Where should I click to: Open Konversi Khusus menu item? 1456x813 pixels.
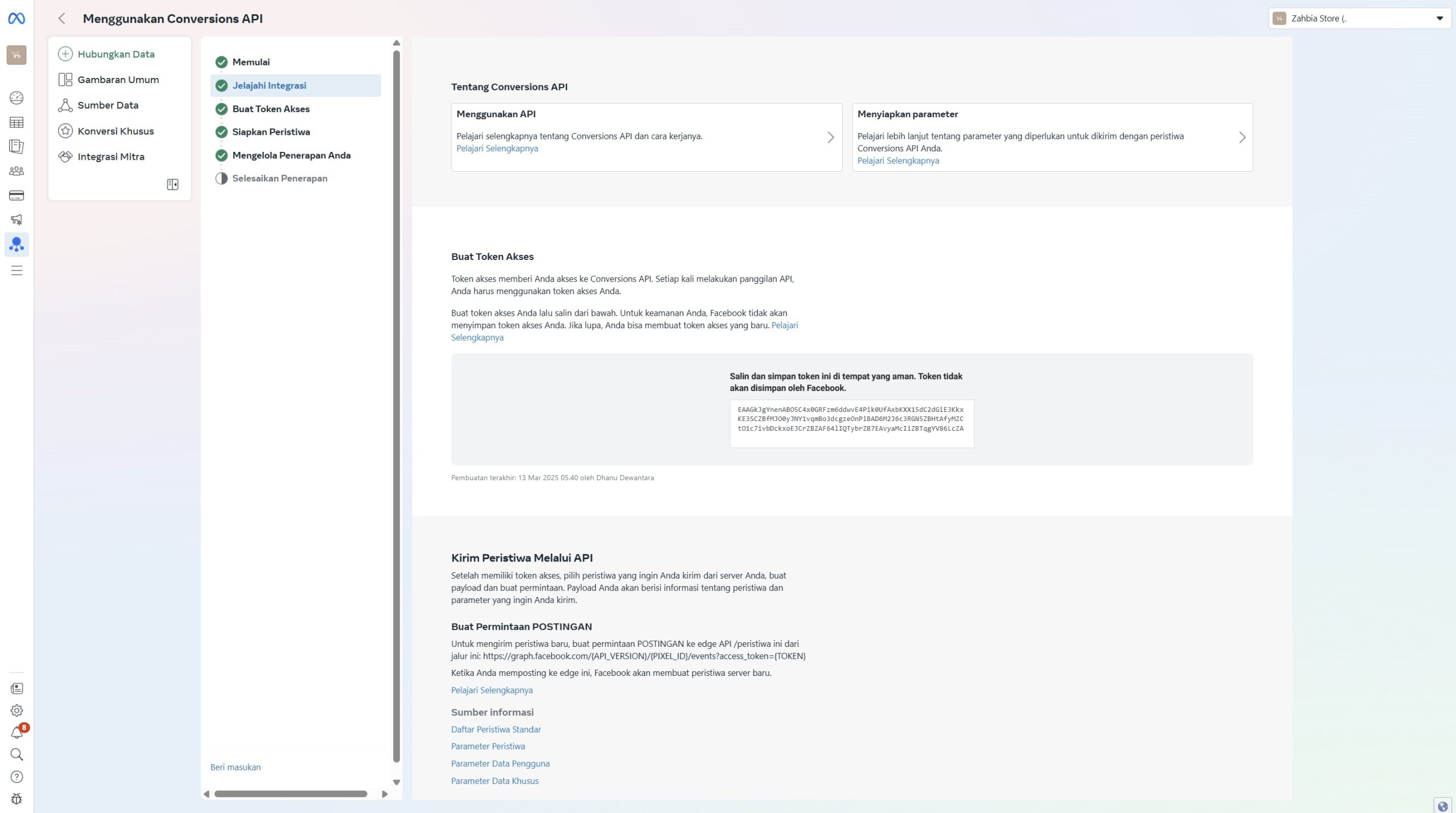tap(115, 131)
